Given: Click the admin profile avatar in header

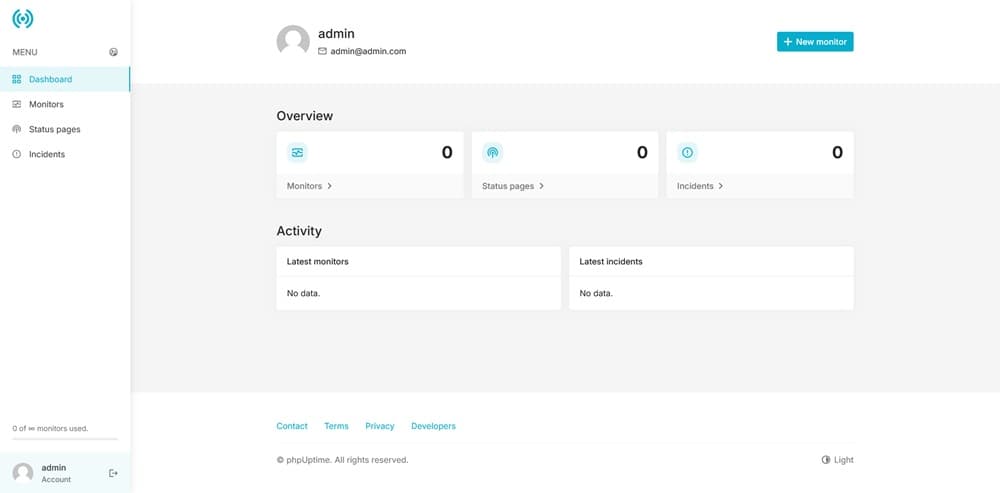Looking at the screenshot, I should pos(293,41).
